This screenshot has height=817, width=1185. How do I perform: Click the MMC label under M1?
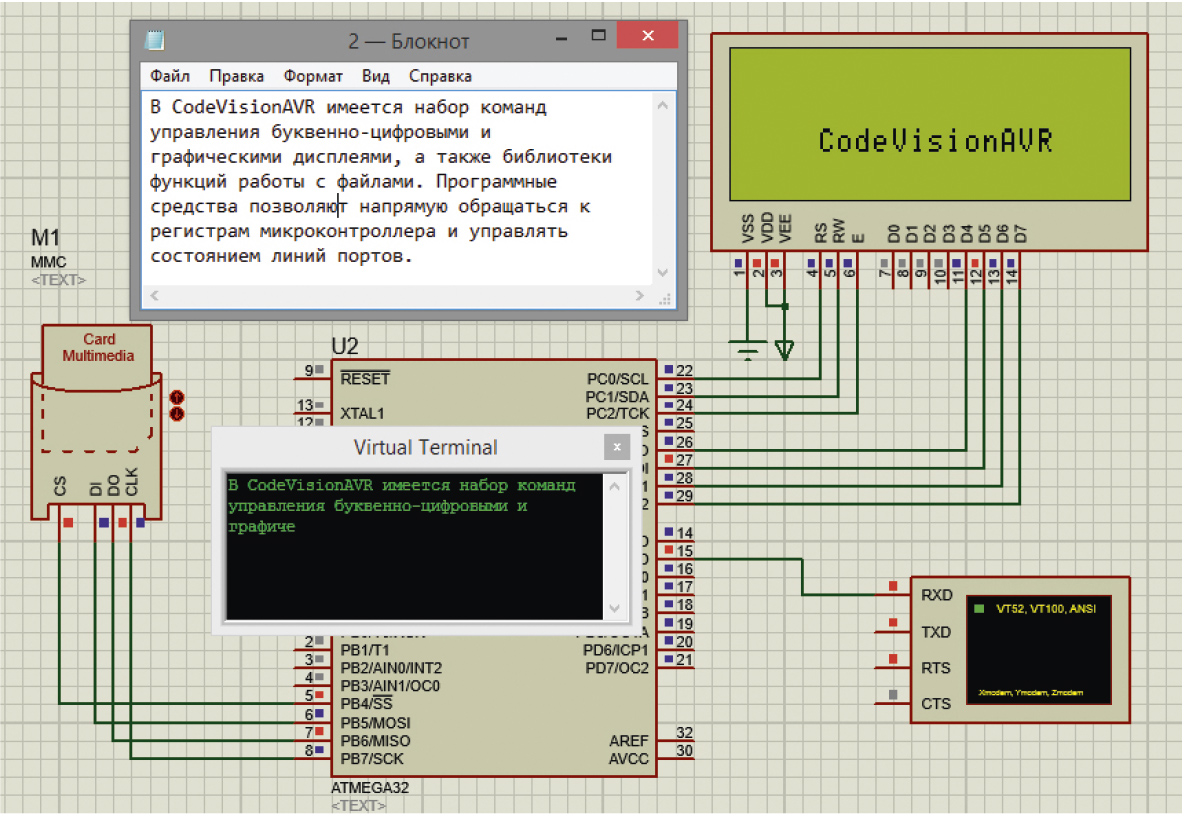click(x=48, y=262)
